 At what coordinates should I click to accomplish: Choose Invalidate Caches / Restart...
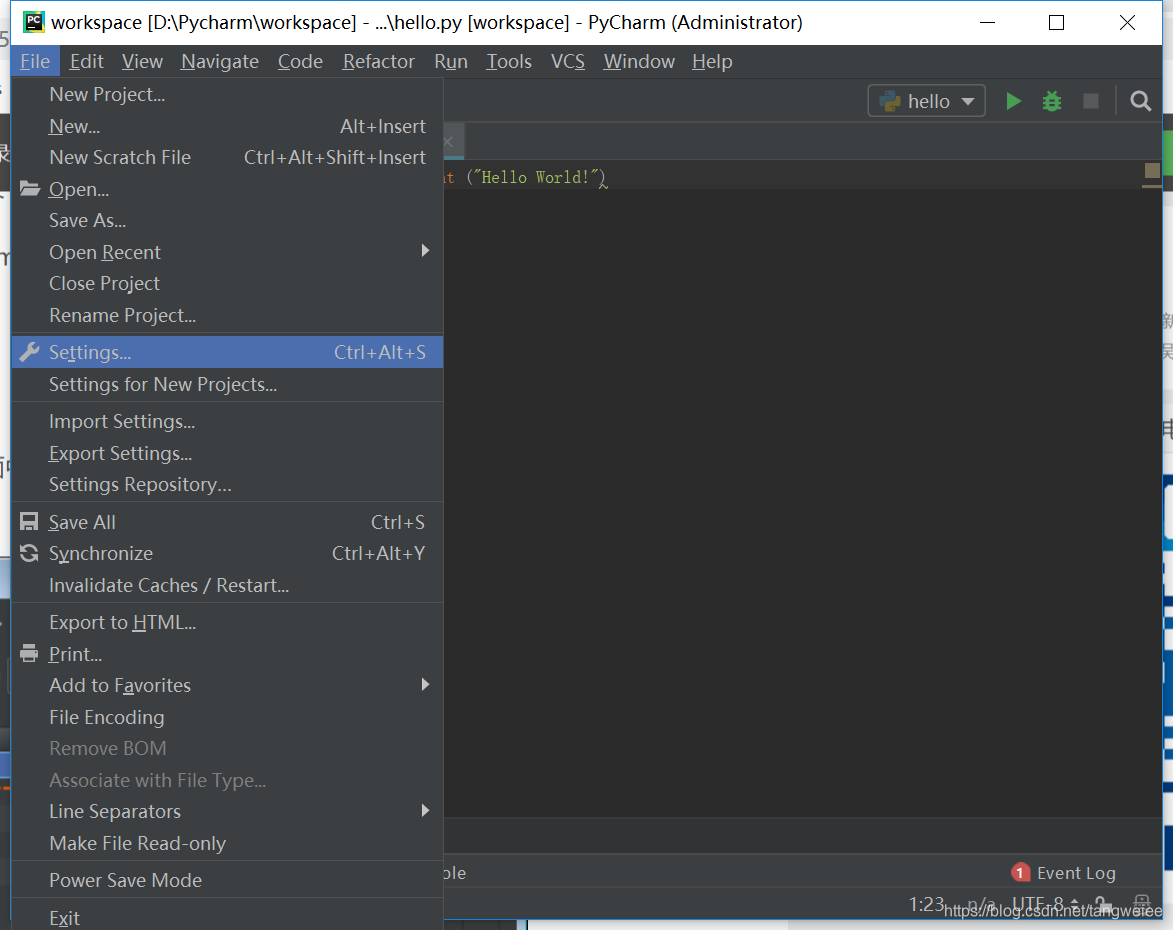point(227,585)
